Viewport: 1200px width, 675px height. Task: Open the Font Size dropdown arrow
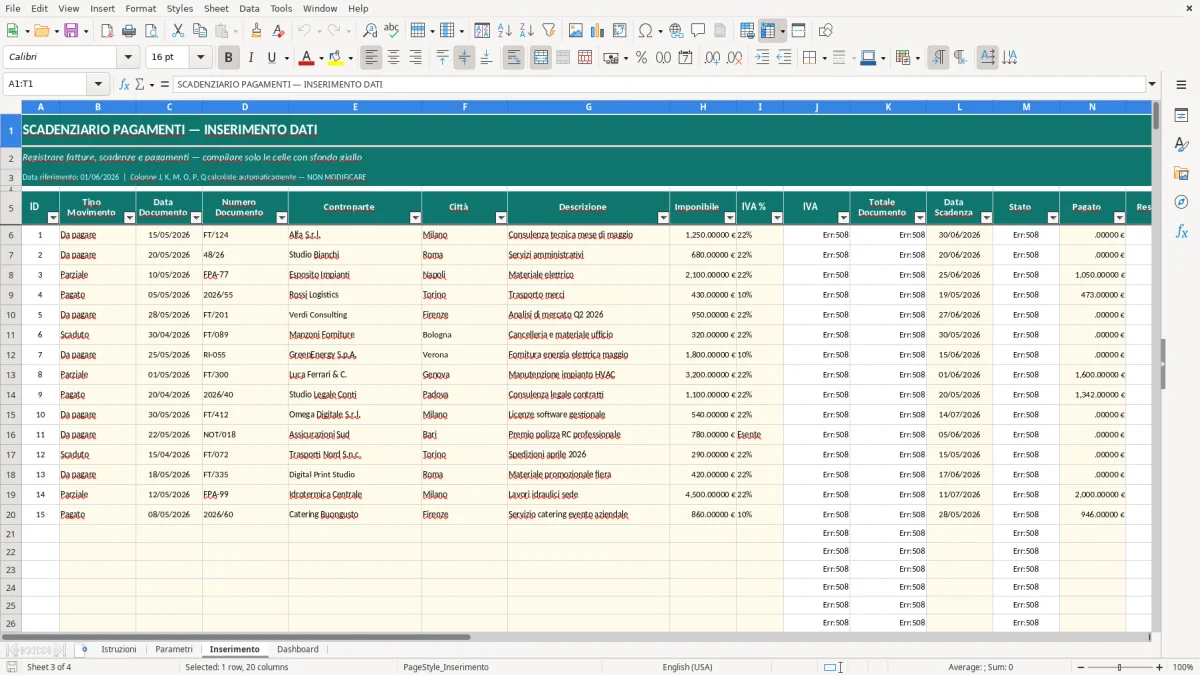click(x=201, y=58)
